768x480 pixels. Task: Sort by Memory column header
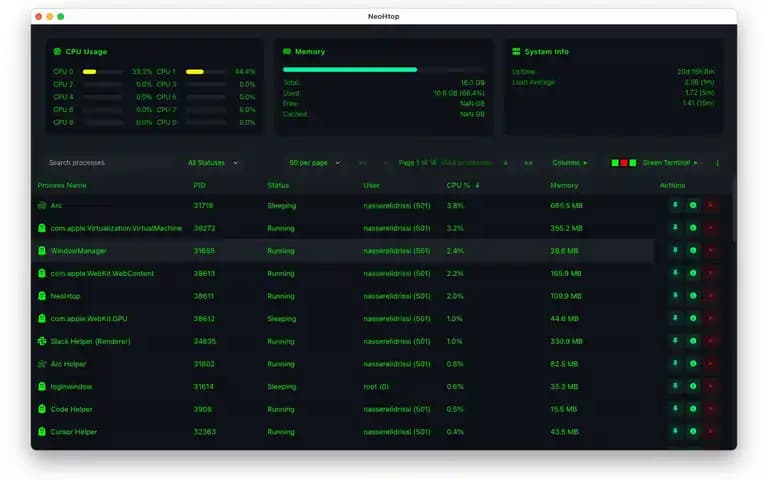564,185
